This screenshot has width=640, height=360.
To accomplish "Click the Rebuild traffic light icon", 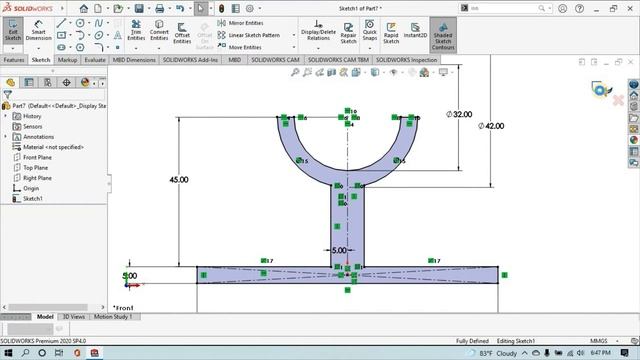I will (x=221, y=9).
